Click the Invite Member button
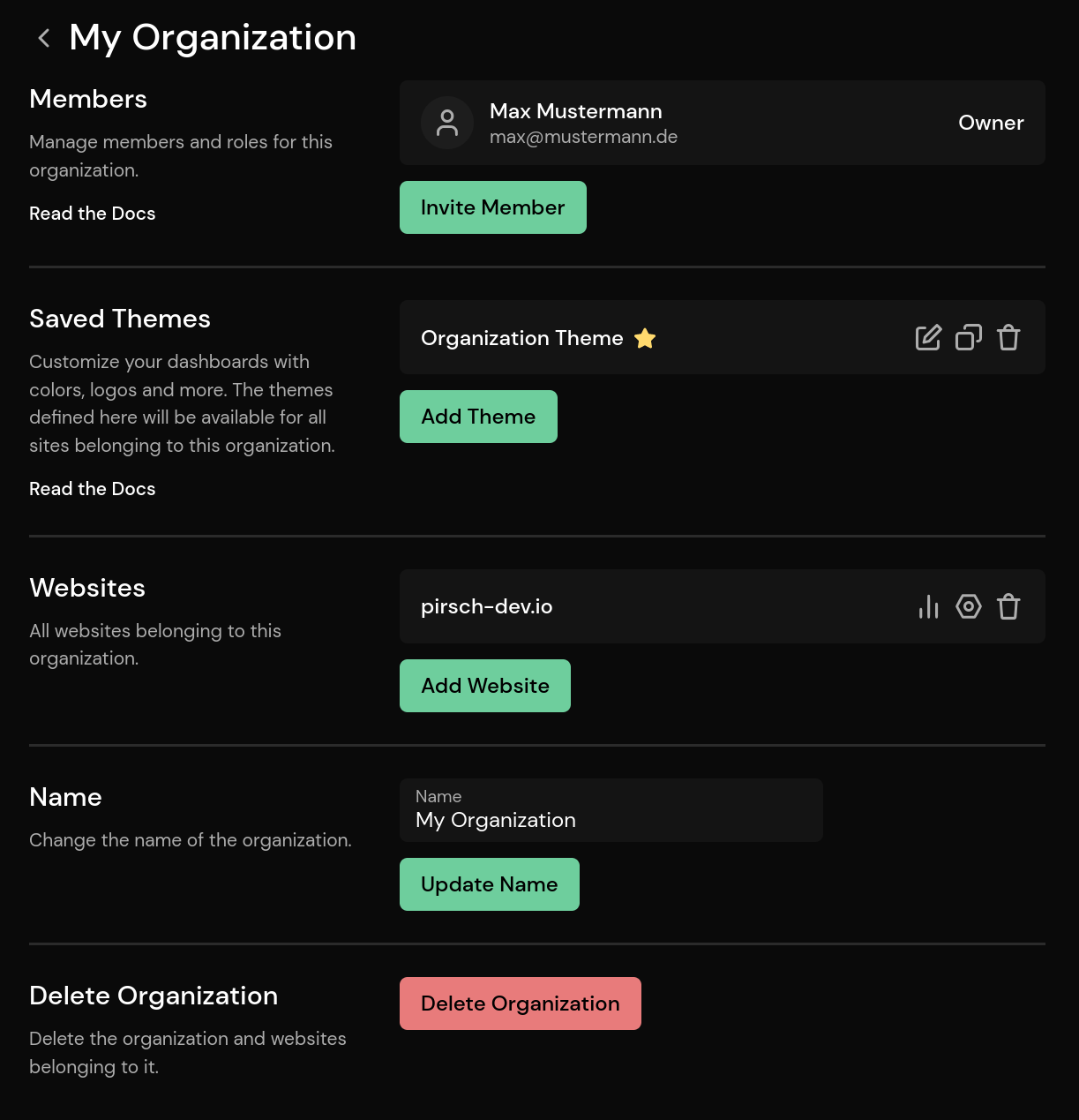The image size is (1079, 1120). pos(492,207)
